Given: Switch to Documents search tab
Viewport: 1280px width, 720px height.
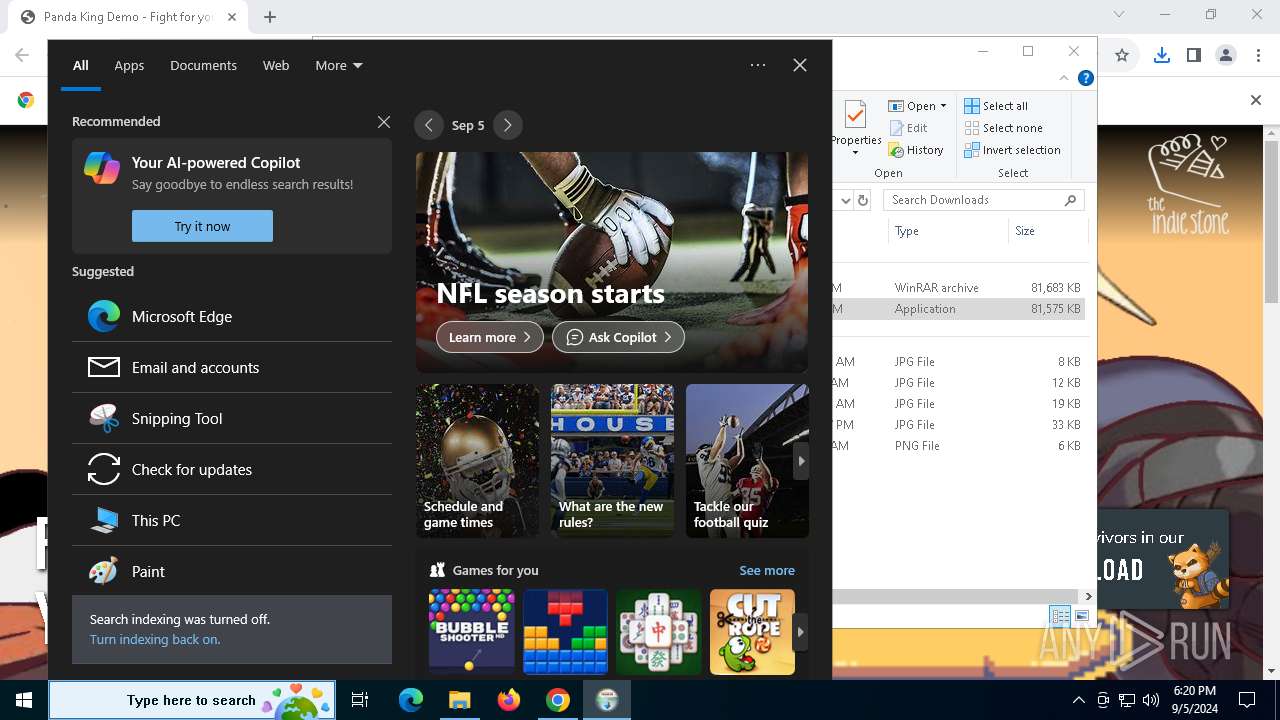Looking at the screenshot, I should click(203, 65).
